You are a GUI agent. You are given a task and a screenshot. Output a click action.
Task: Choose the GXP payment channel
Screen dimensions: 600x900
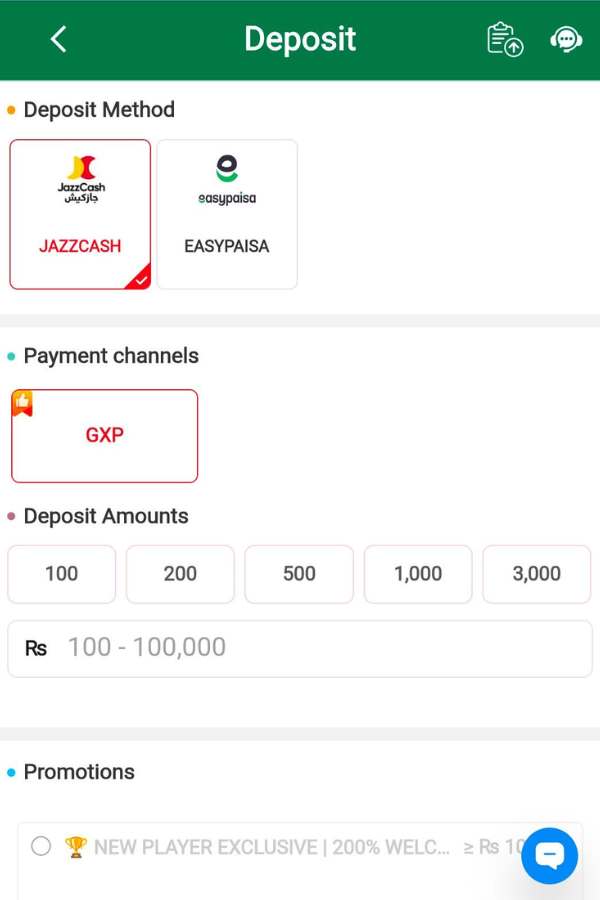tap(104, 436)
